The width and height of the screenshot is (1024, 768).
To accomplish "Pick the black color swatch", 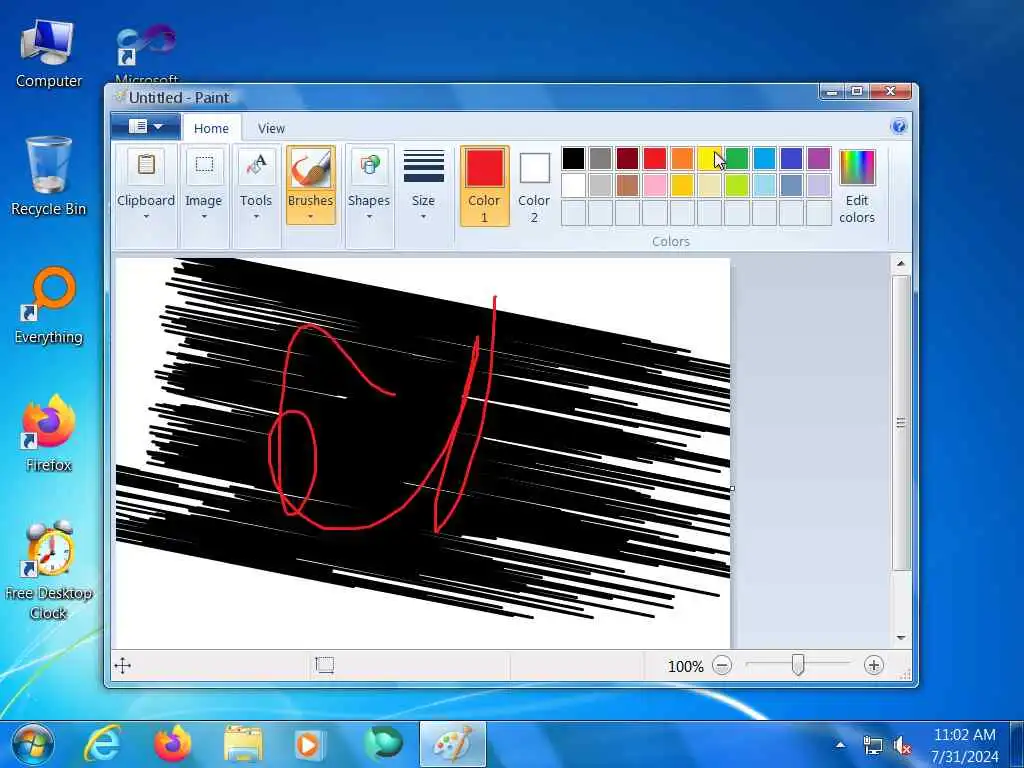I will pos(573,158).
